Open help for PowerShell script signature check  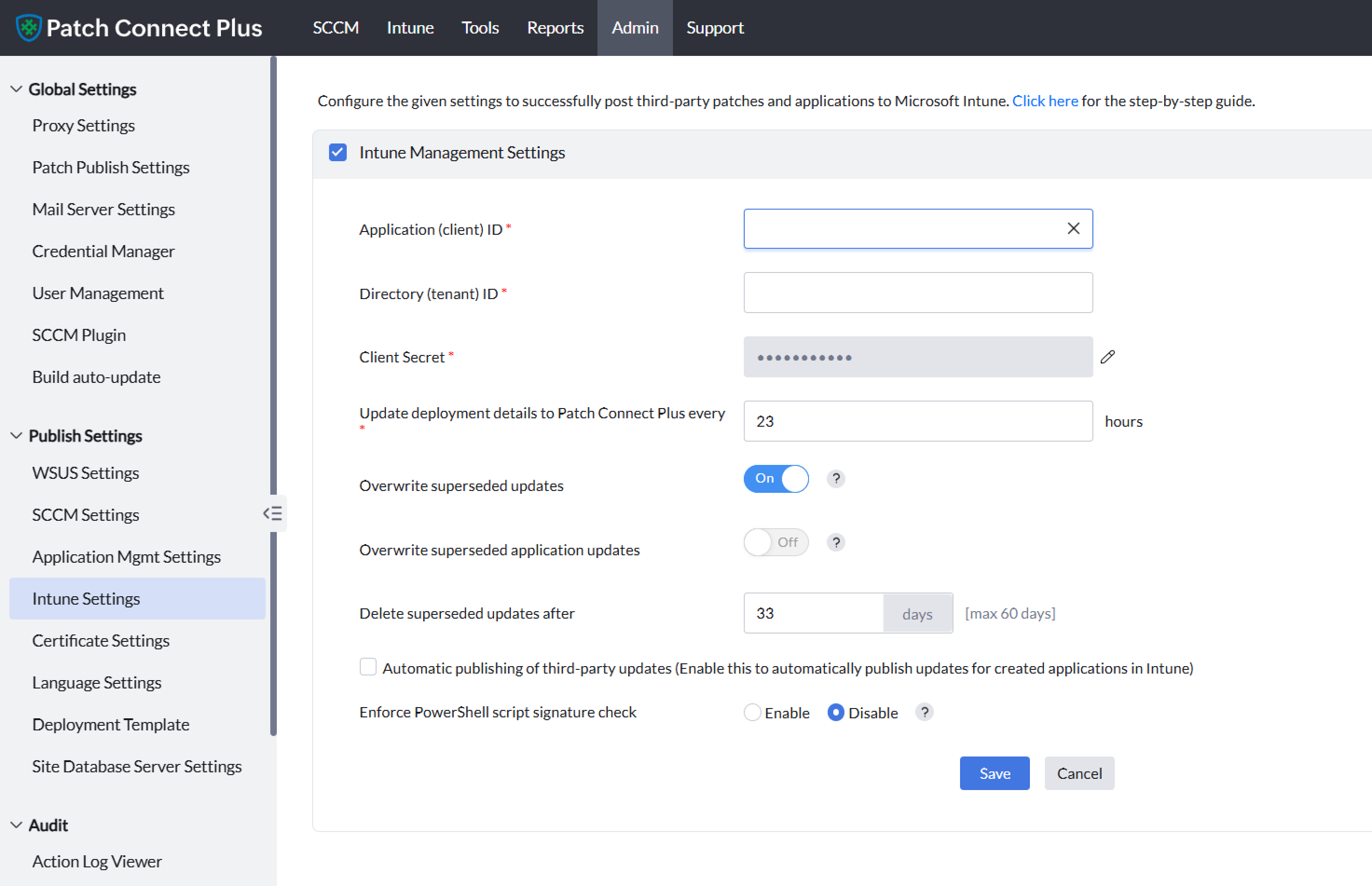point(924,712)
